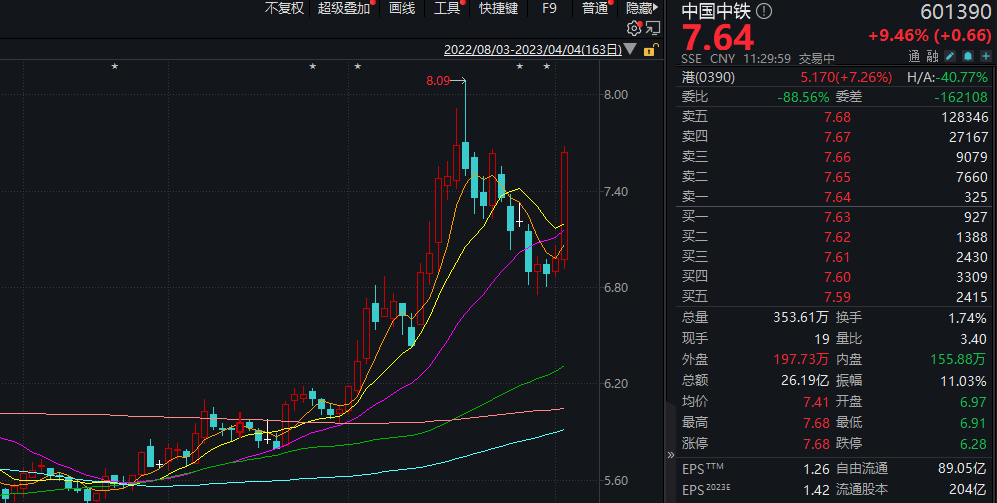Open the 普通 chart mode dropdown
The height and width of the screenshot is (503, 997).
595,8
